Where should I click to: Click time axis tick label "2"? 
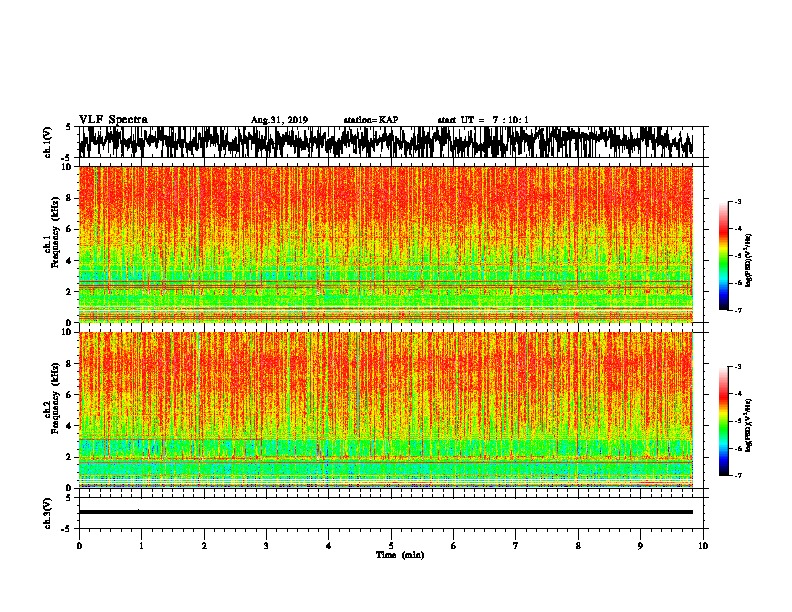204,546
